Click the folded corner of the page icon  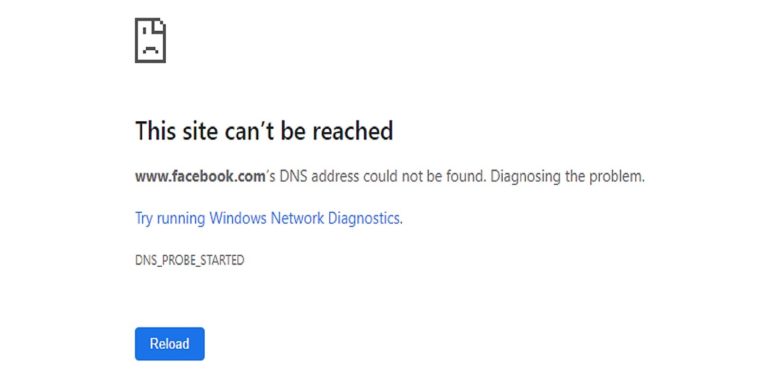[x=159, y=26]
